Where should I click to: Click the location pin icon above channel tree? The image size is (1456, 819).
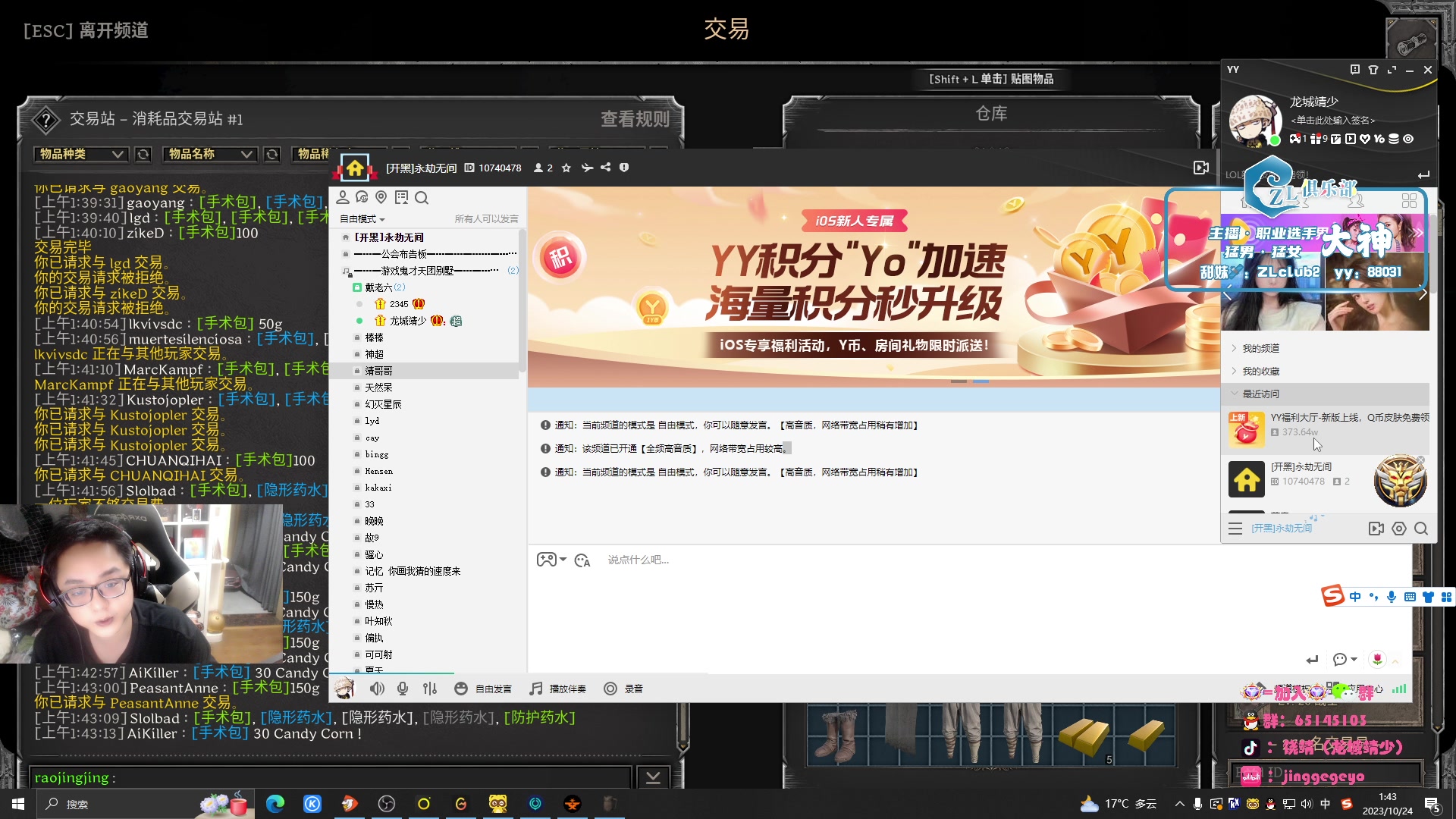pos(381,197)
